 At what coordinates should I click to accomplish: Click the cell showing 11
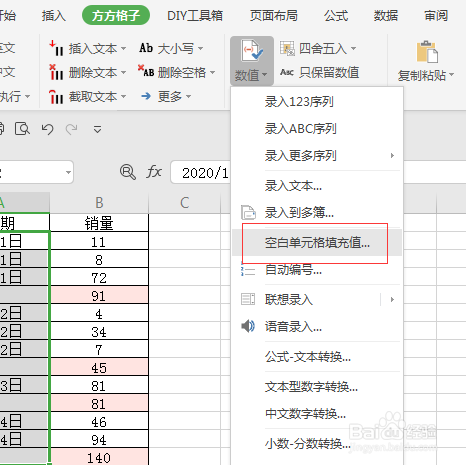point(99,241)
